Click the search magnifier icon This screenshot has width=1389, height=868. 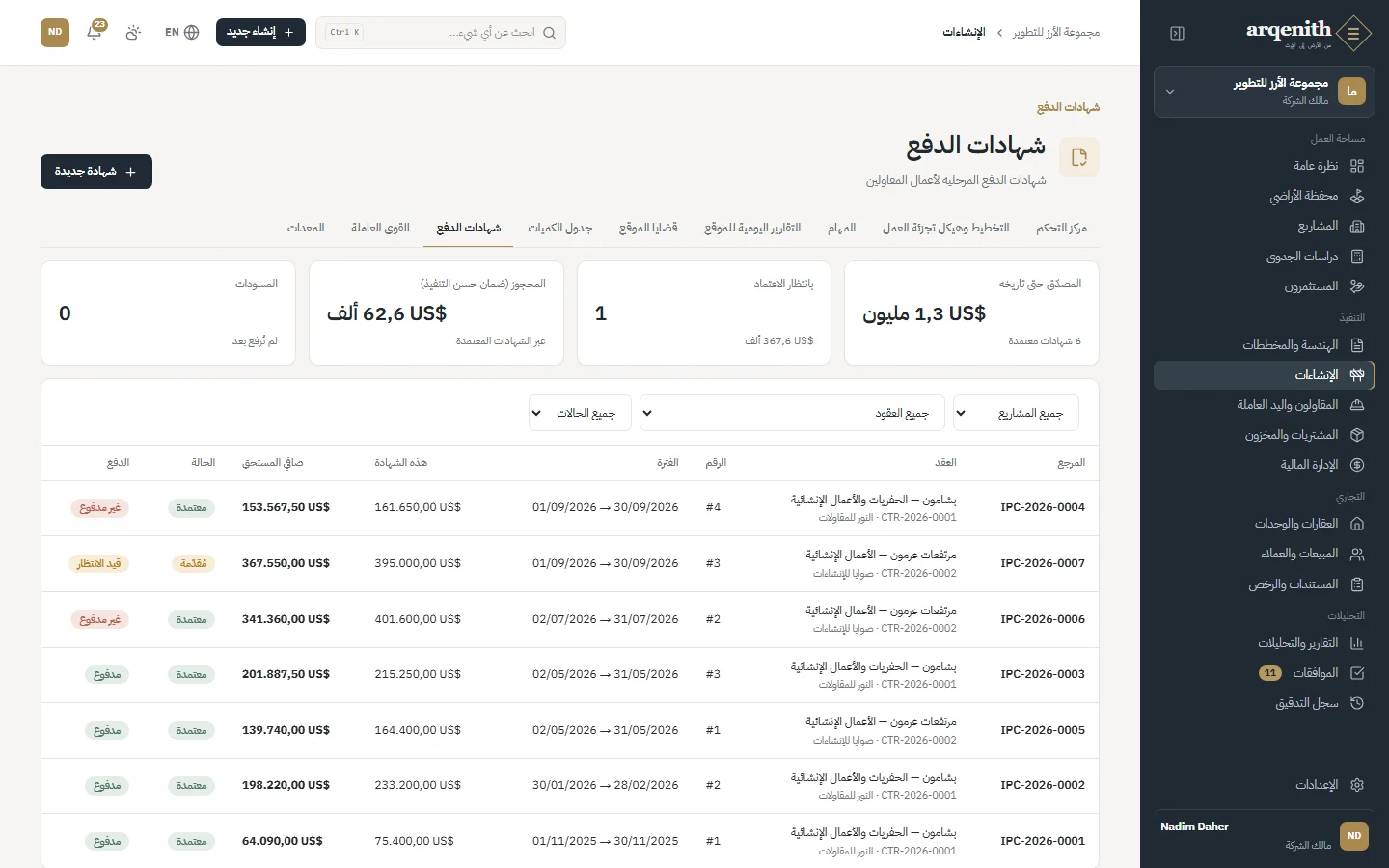(x=549, y=33)
